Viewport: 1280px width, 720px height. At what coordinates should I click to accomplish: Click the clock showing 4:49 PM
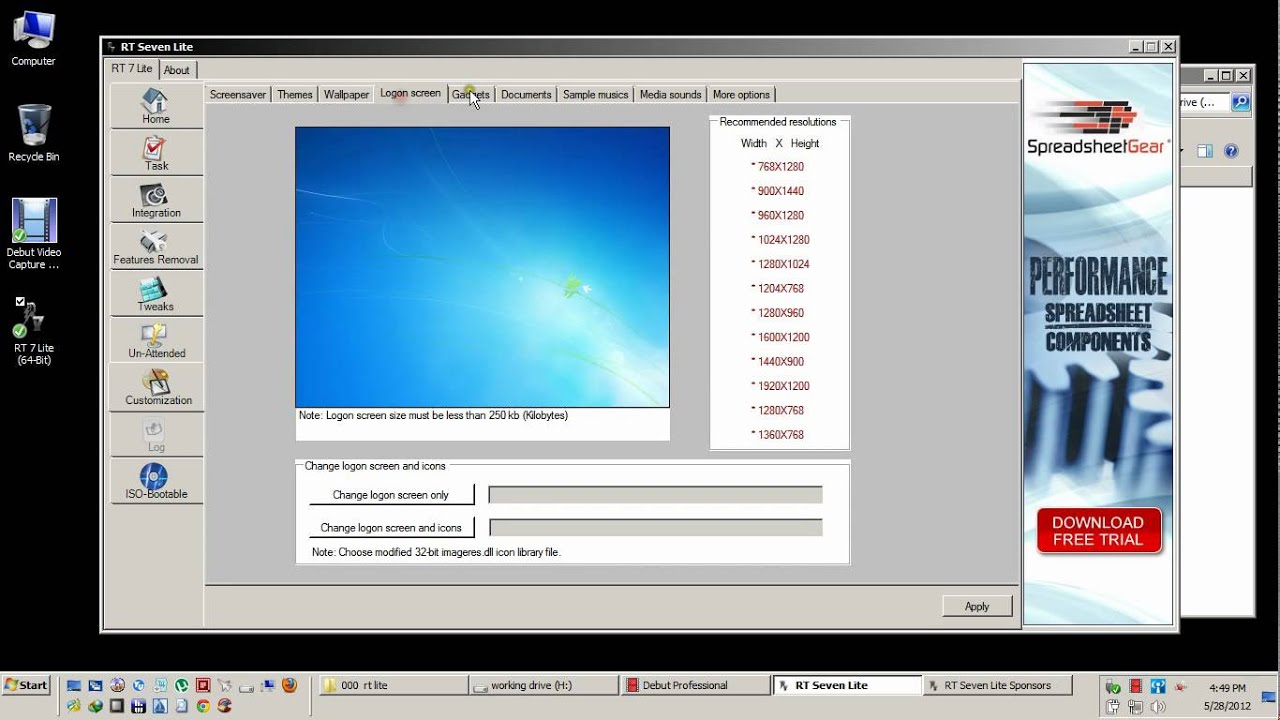1227,688
